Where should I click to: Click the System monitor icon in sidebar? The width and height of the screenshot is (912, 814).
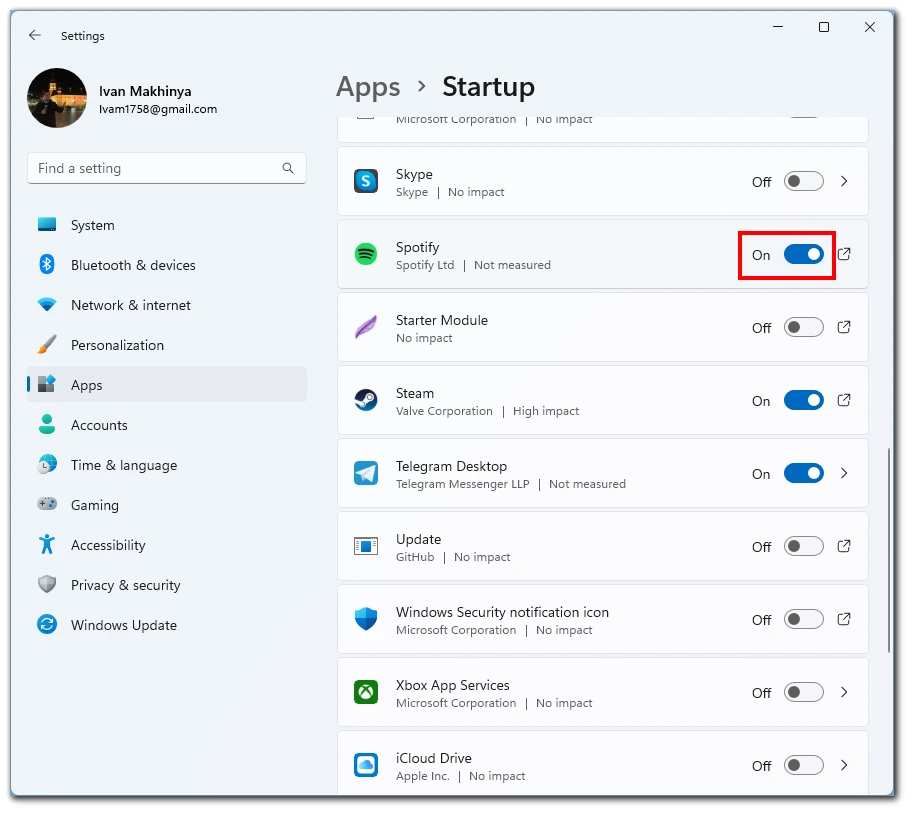pos(47,224)
